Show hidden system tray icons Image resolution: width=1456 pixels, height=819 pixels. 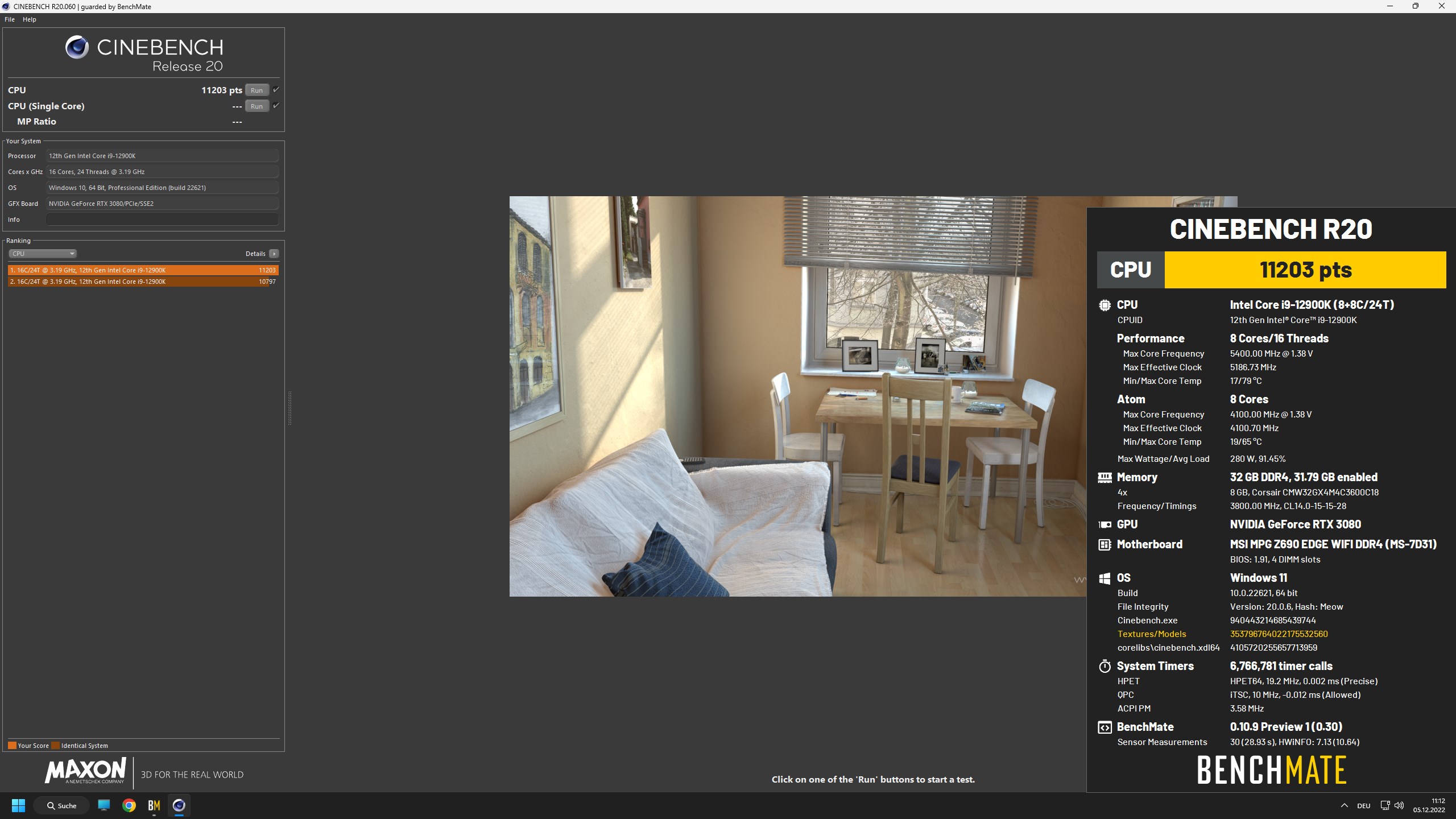tap(1345, 805)
